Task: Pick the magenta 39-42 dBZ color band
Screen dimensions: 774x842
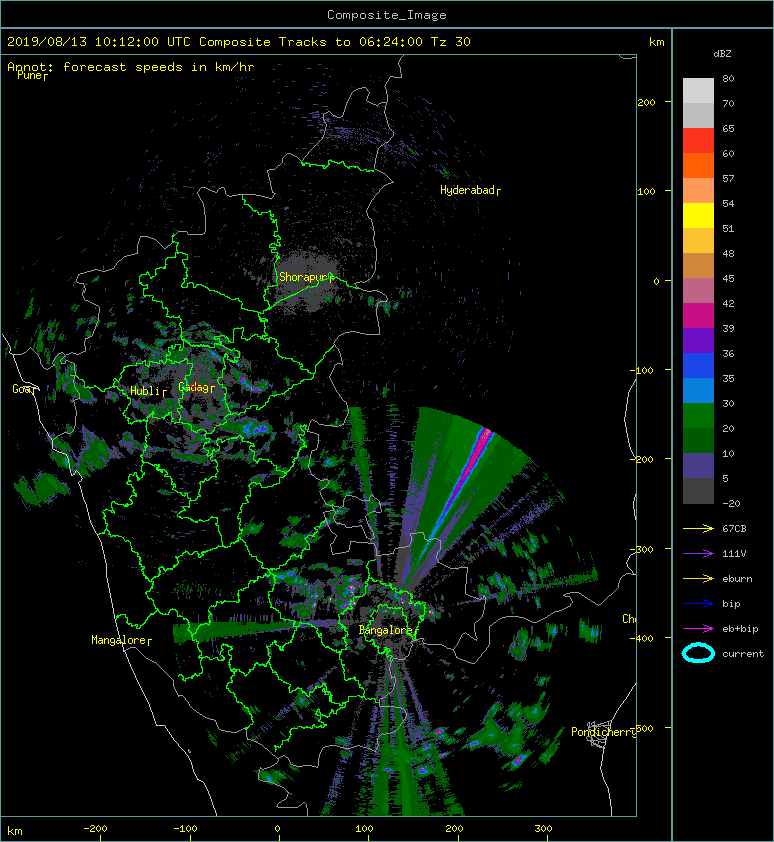Action: click(x=698, y=316)
